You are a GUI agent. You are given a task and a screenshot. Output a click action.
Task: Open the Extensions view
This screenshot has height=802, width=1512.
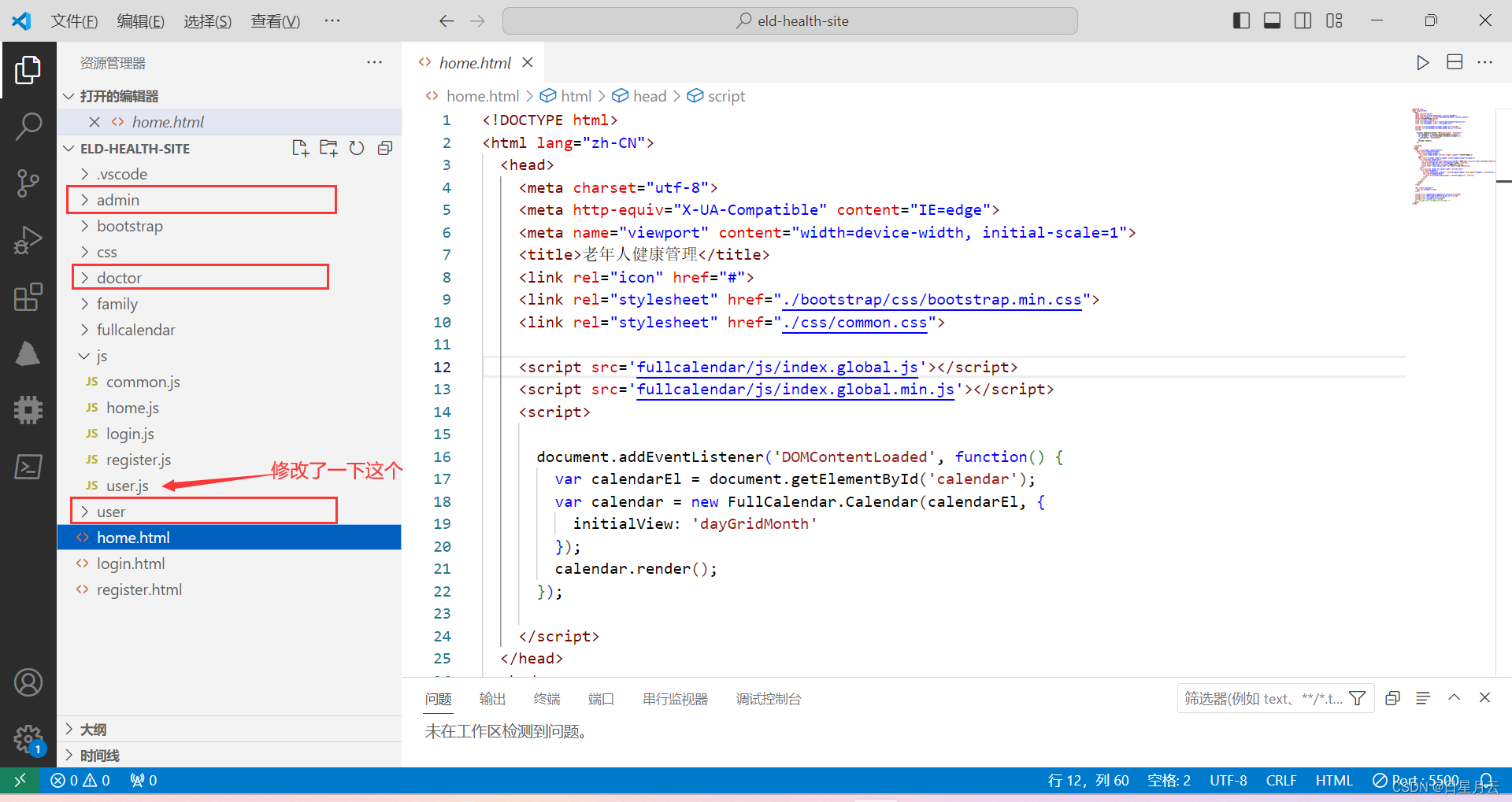(x=28, y=297)
